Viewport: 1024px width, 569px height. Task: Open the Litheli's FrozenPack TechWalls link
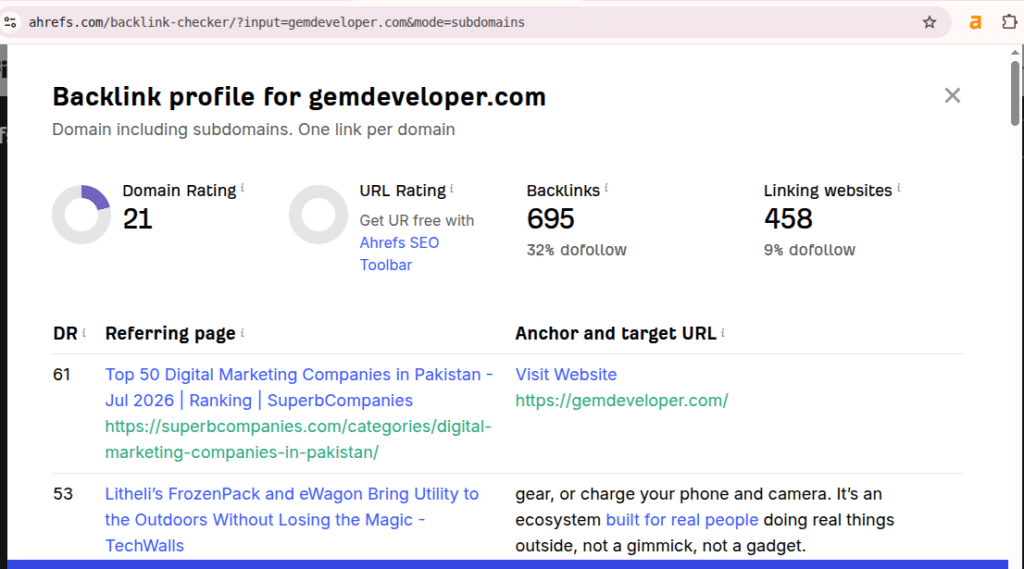[x=292, y=520]
